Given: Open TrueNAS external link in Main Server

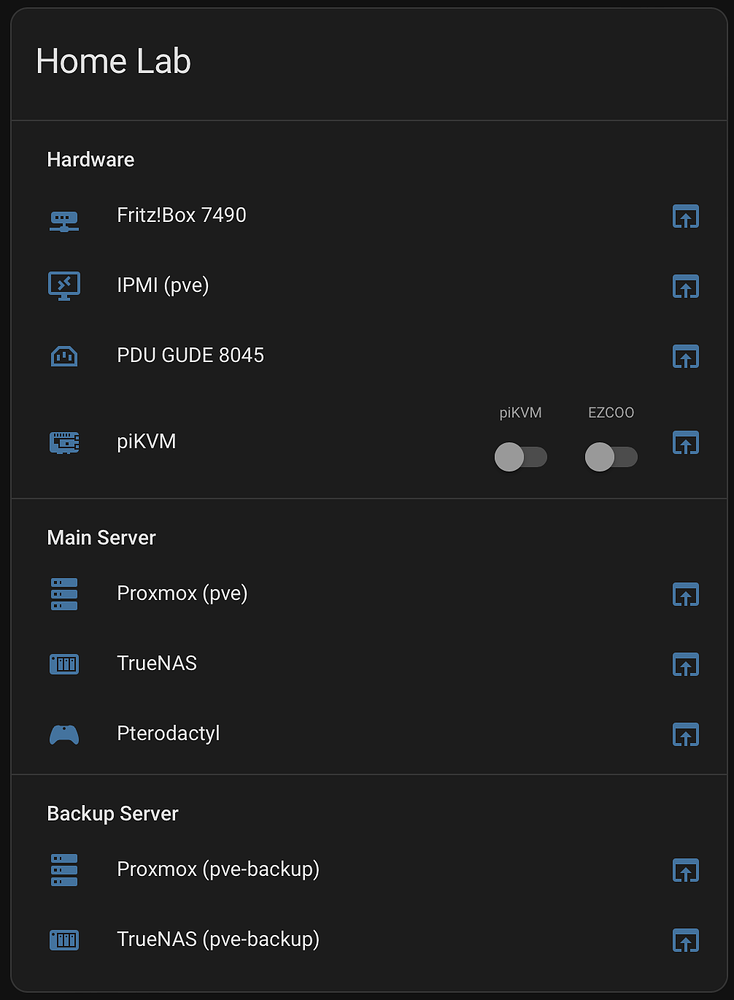Looking at the screenshot, I should coord(686,665).
